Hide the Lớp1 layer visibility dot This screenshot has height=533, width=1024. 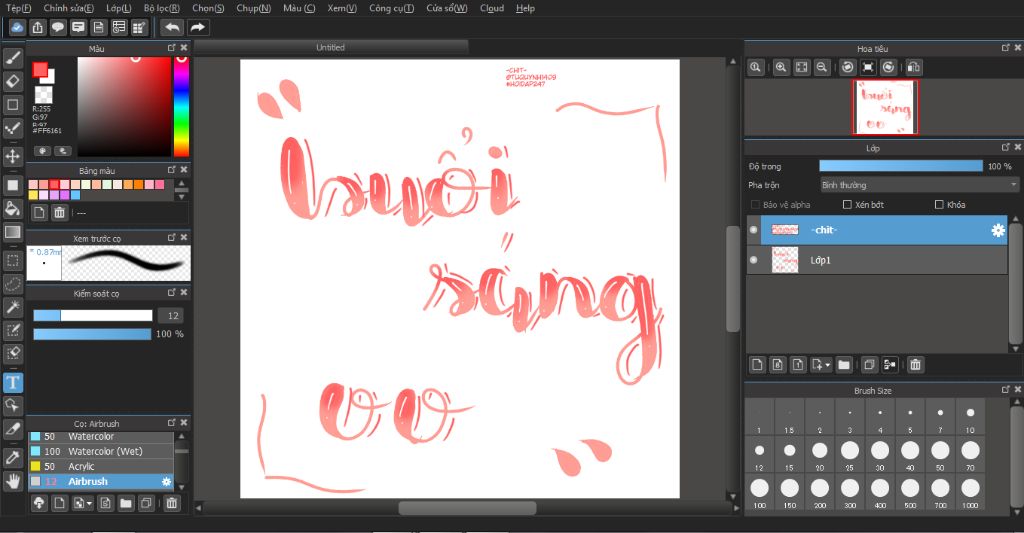754,260
